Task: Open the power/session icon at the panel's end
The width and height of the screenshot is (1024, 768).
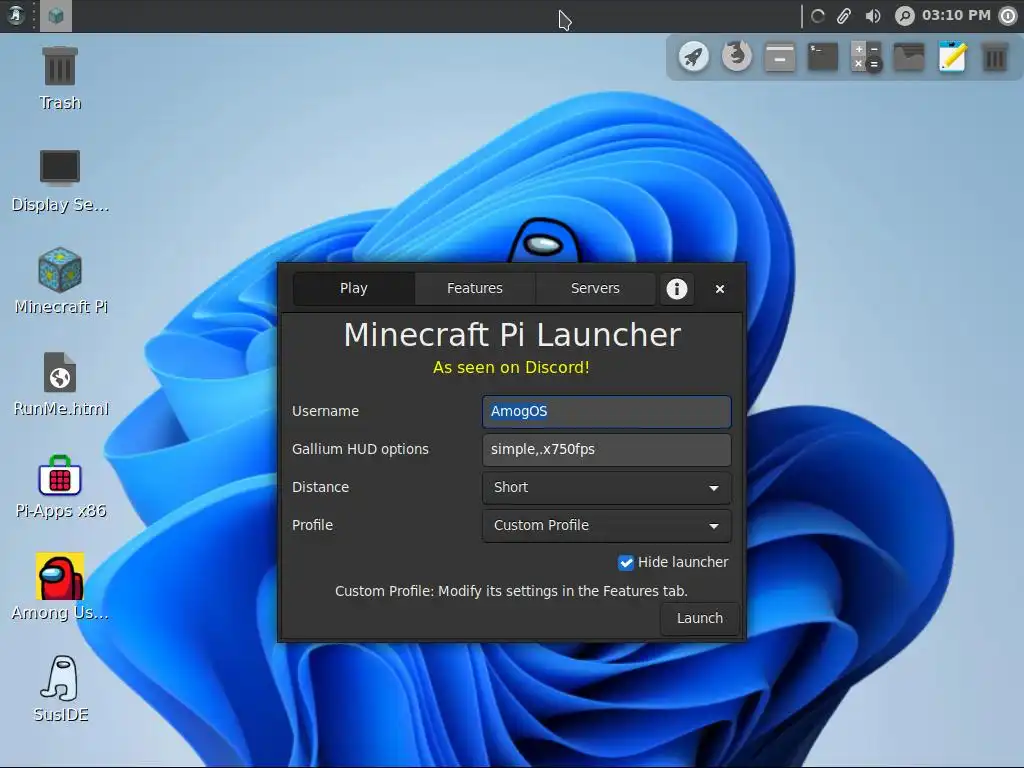Action: tap(1008, 16)
